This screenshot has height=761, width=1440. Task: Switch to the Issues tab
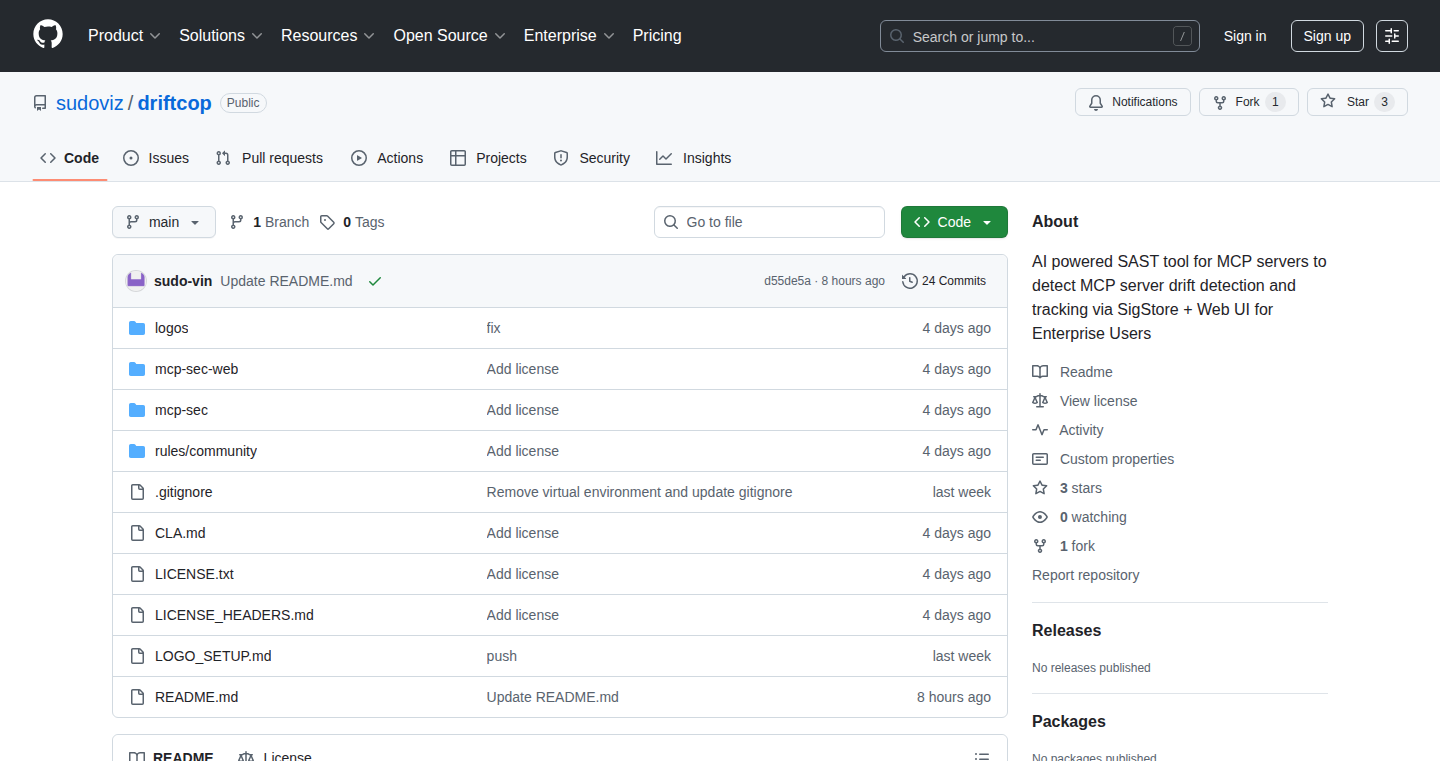point(156,158)
